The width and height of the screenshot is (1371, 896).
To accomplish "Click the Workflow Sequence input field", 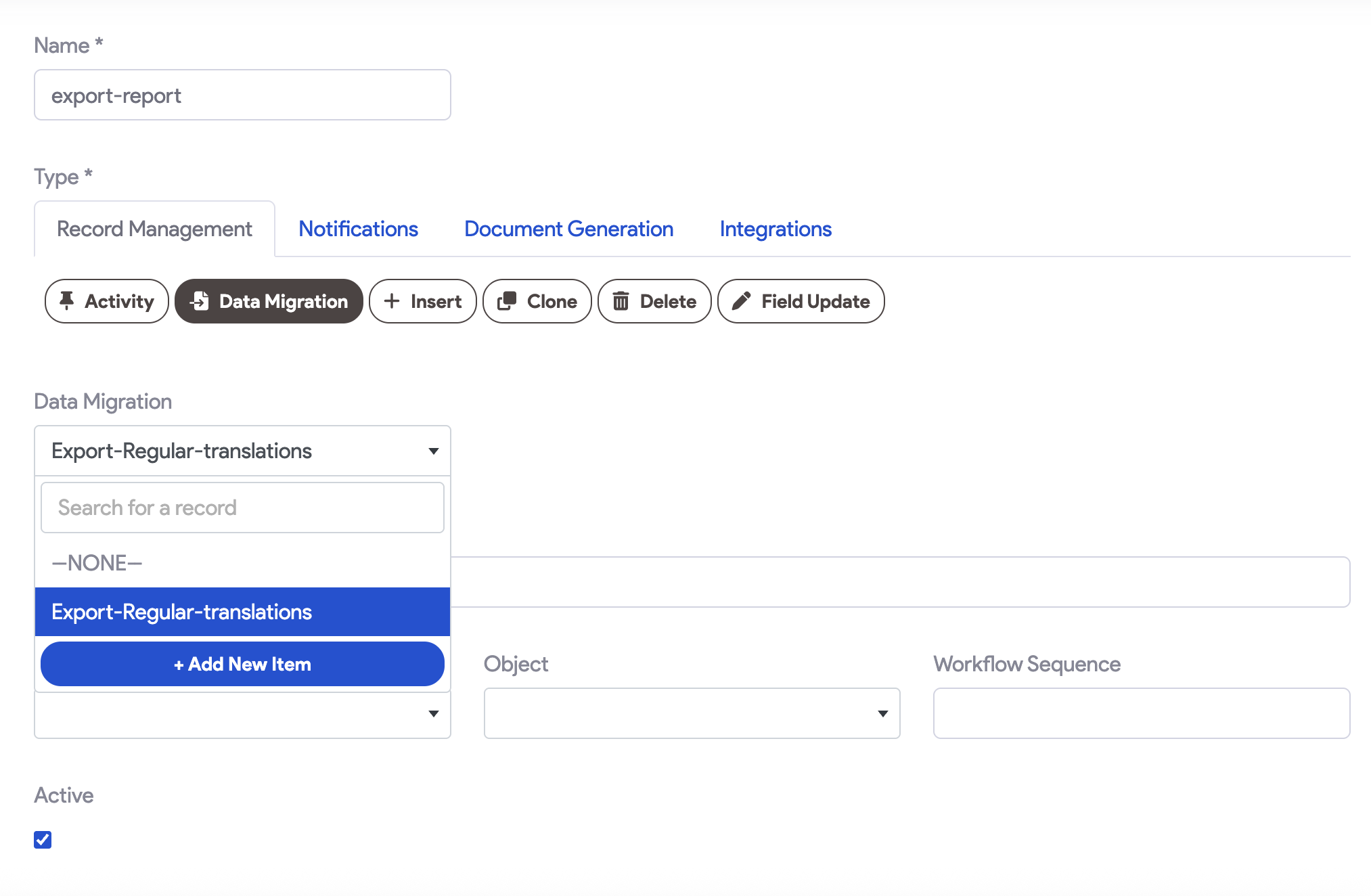I will coord(1141,713).
